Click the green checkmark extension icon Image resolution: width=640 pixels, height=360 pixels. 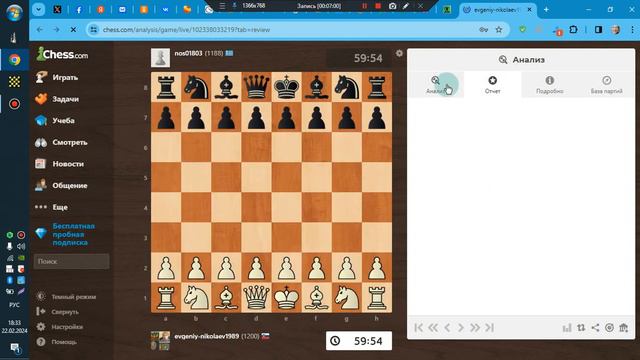point(522,29)
